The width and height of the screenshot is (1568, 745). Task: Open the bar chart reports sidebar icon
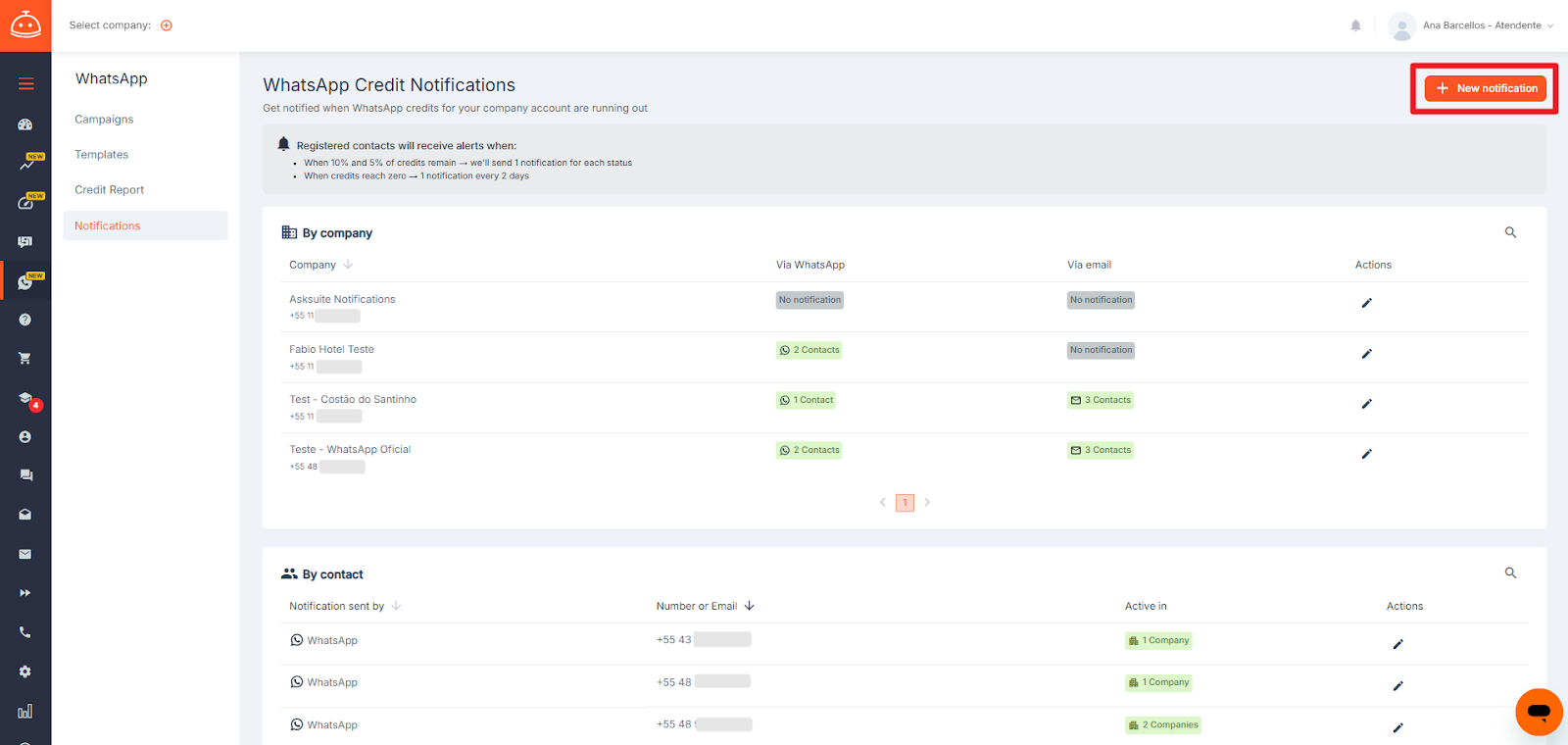click(25, 711)
